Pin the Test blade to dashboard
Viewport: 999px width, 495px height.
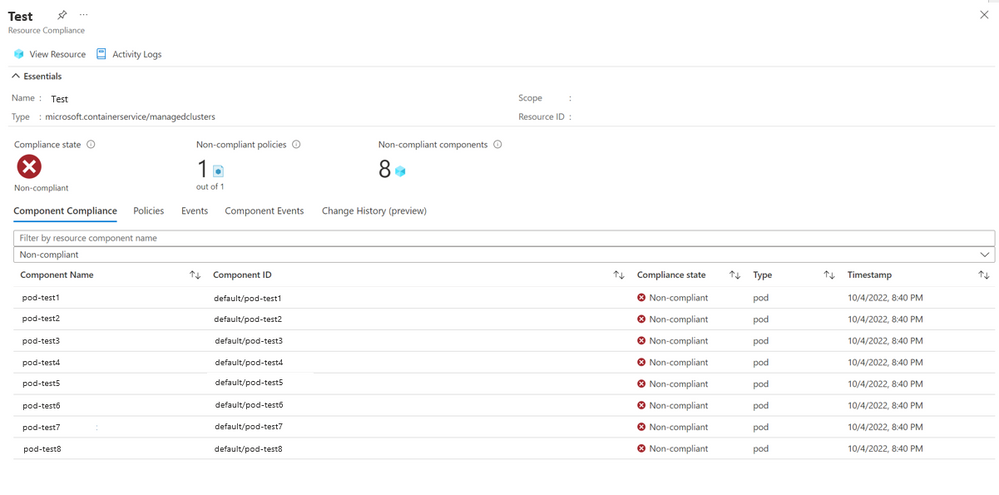point(62,15)
